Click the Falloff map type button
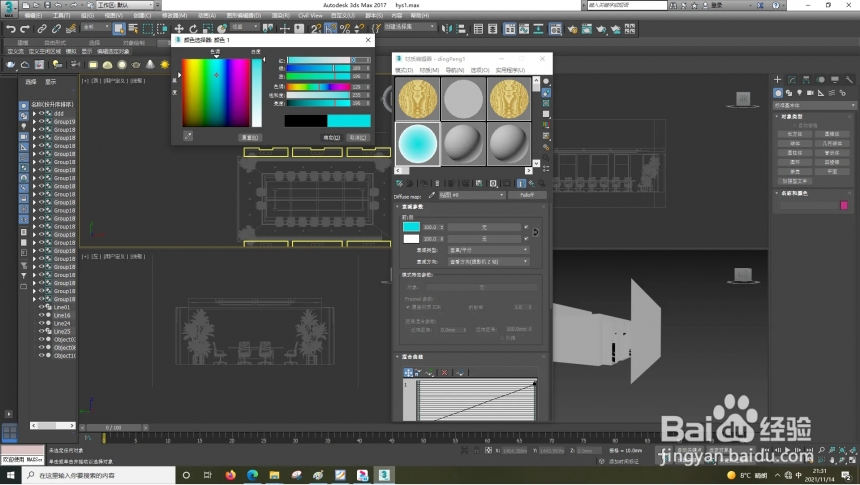Viewport: 860px width, 485px height. coord(527,195)
